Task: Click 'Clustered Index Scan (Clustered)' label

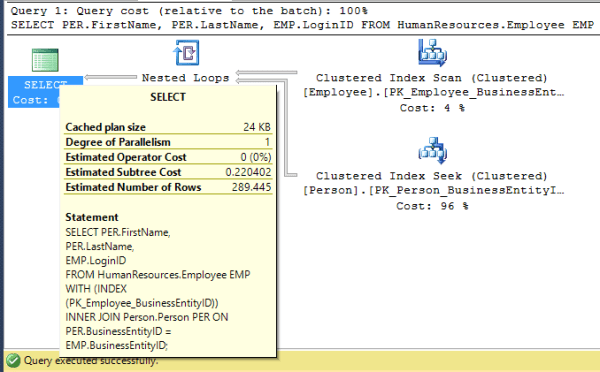Action: (432, 78)
